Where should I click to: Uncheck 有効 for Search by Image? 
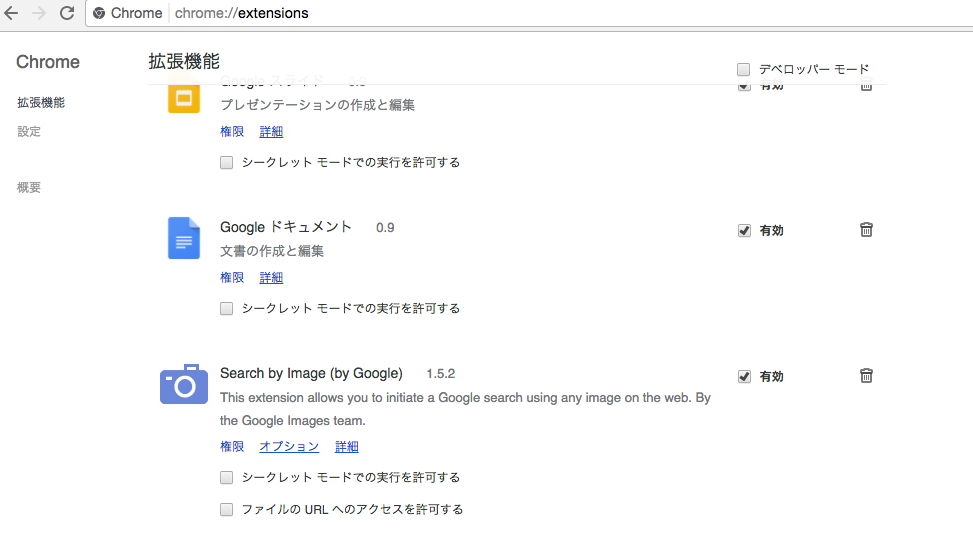point(744,376)
